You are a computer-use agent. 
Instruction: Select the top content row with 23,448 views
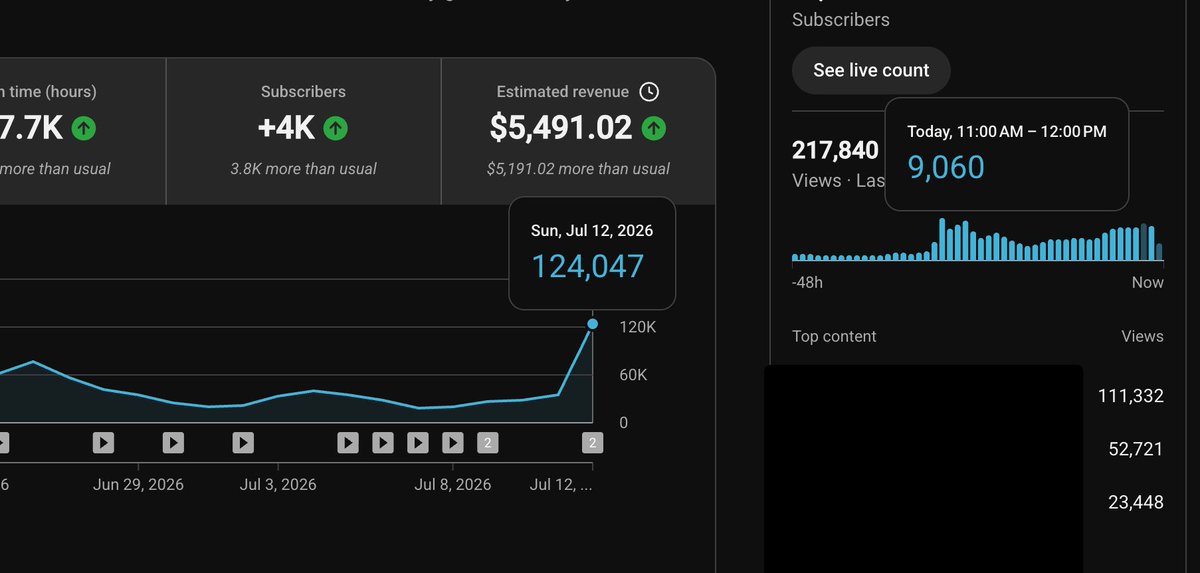964,503
